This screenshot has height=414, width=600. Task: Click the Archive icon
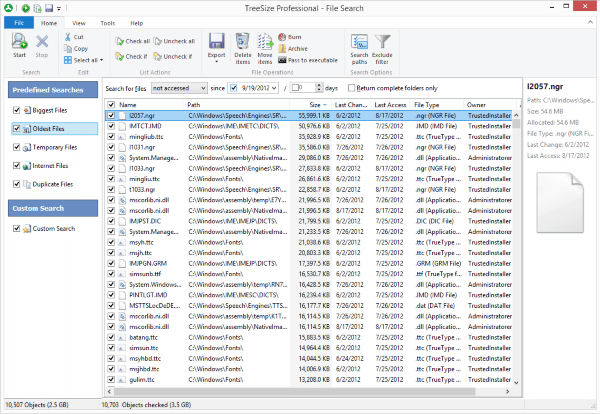tap(282, 49)
